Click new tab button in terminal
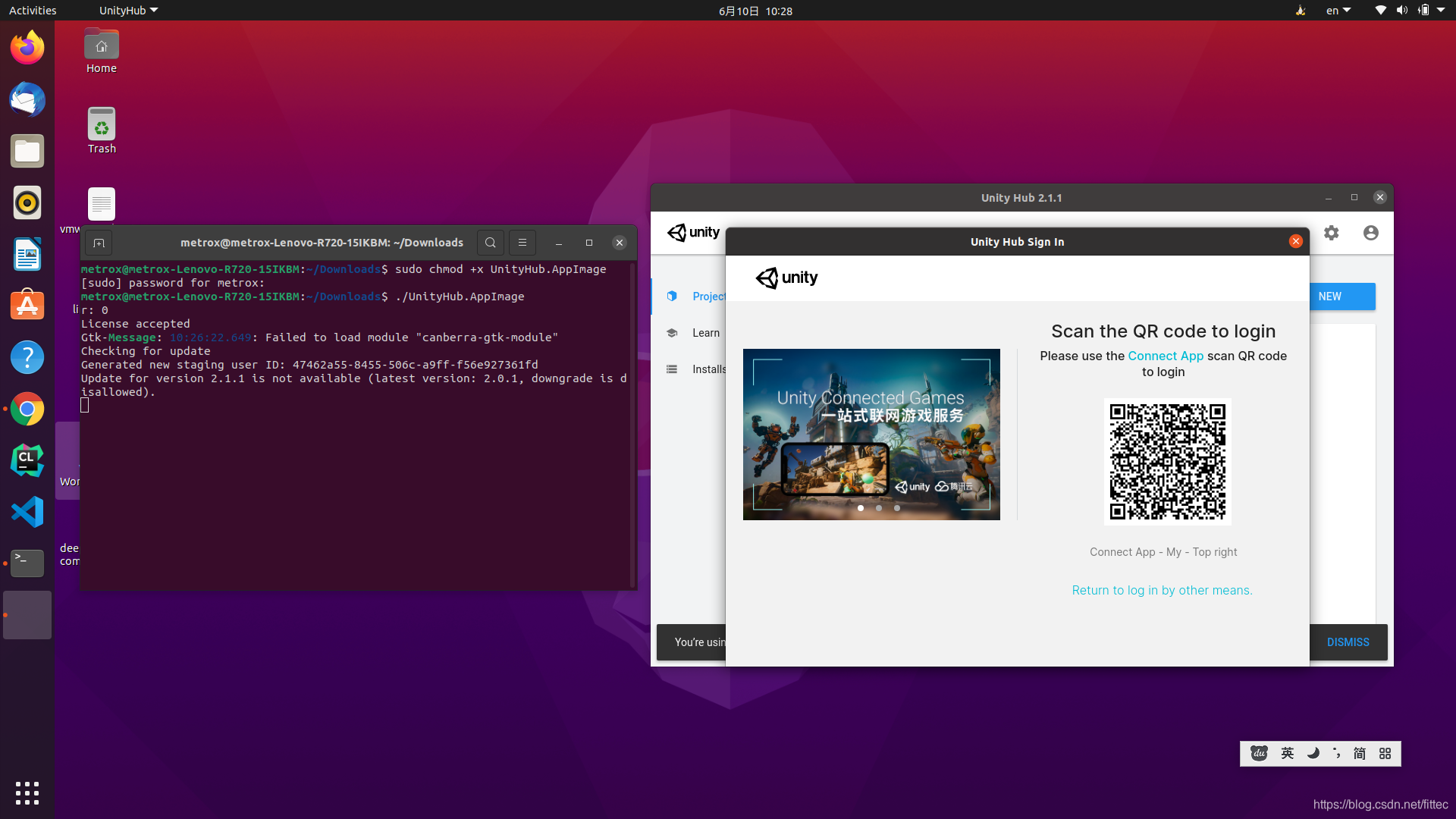This screenshot has width=1456, height=819. 99,243
